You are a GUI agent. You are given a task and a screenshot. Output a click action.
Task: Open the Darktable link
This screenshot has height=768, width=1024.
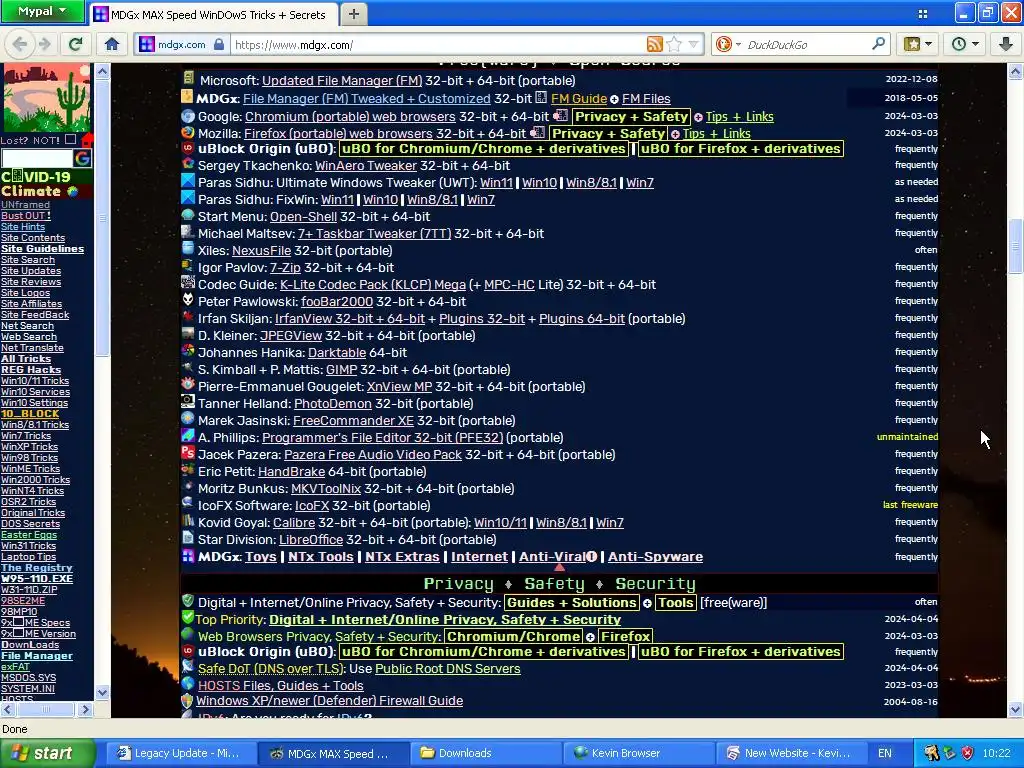[x=337, y=353]
